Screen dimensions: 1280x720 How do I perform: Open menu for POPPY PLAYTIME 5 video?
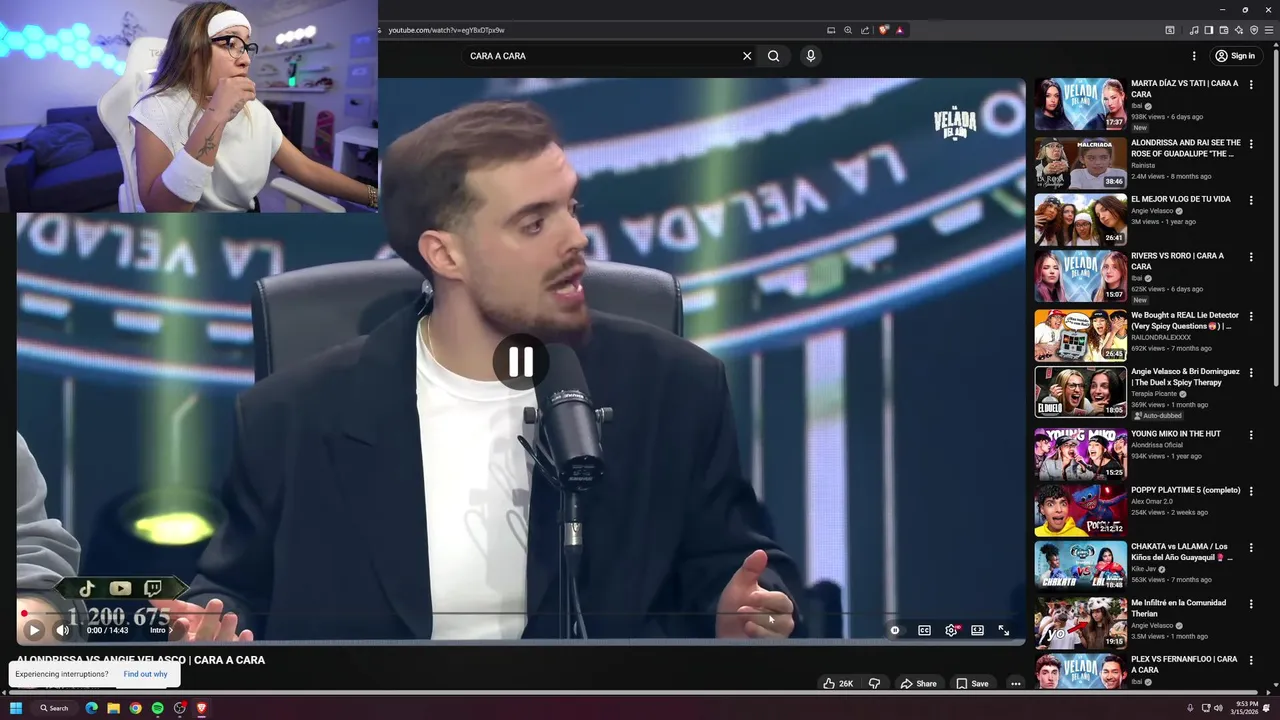pos(1250,491)
